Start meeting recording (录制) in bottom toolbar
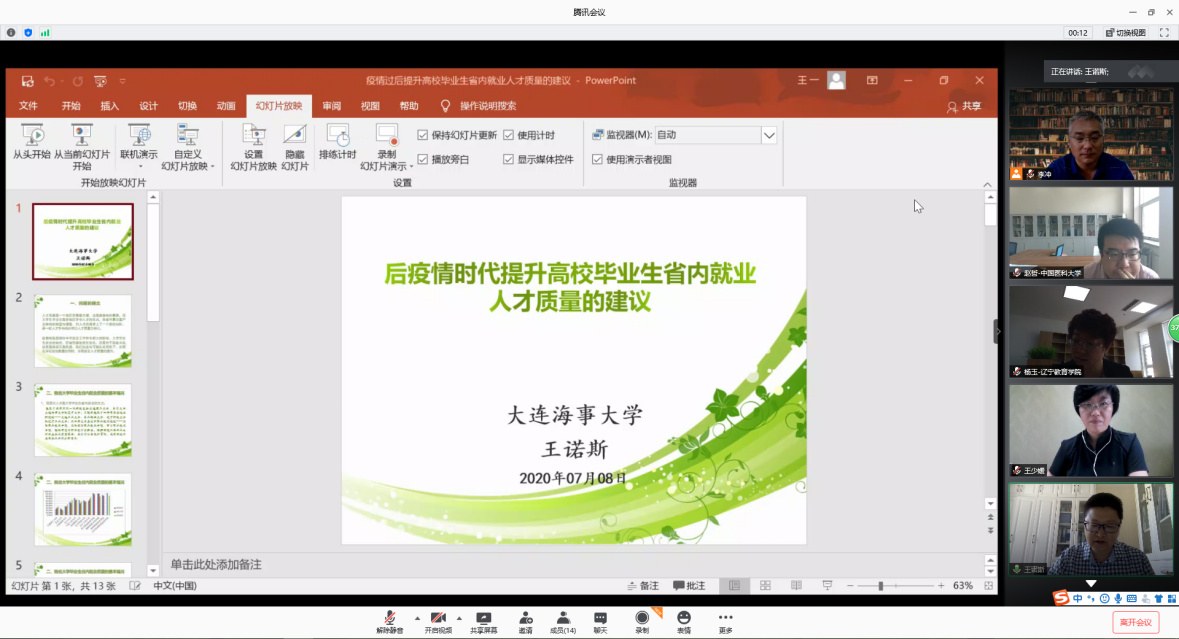This screenshot has height=639, width=1179. pos(642,621)
